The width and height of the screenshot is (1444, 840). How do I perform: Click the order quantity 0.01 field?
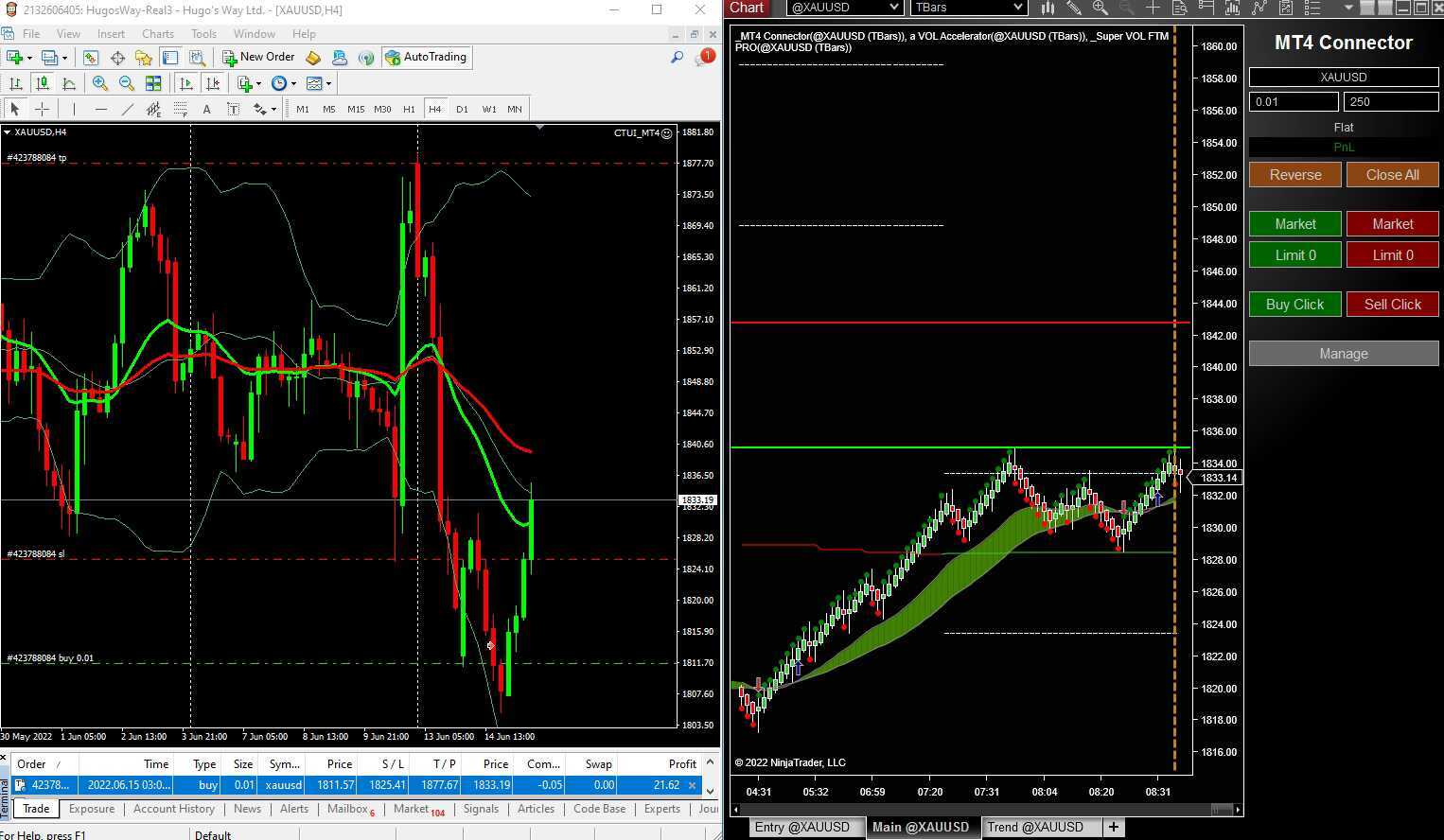pos(1293,102)
